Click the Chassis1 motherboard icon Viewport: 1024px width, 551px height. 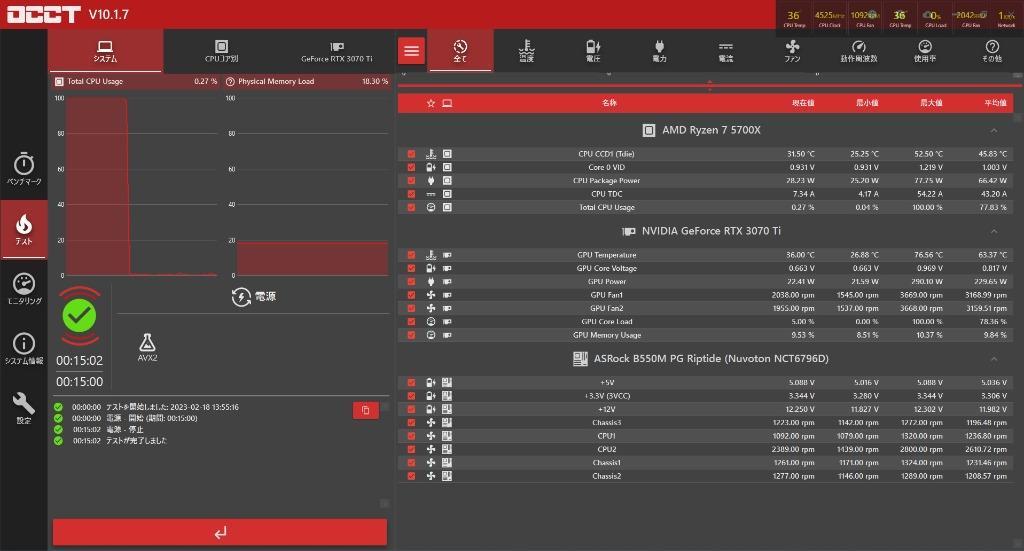tap(447, 462)
